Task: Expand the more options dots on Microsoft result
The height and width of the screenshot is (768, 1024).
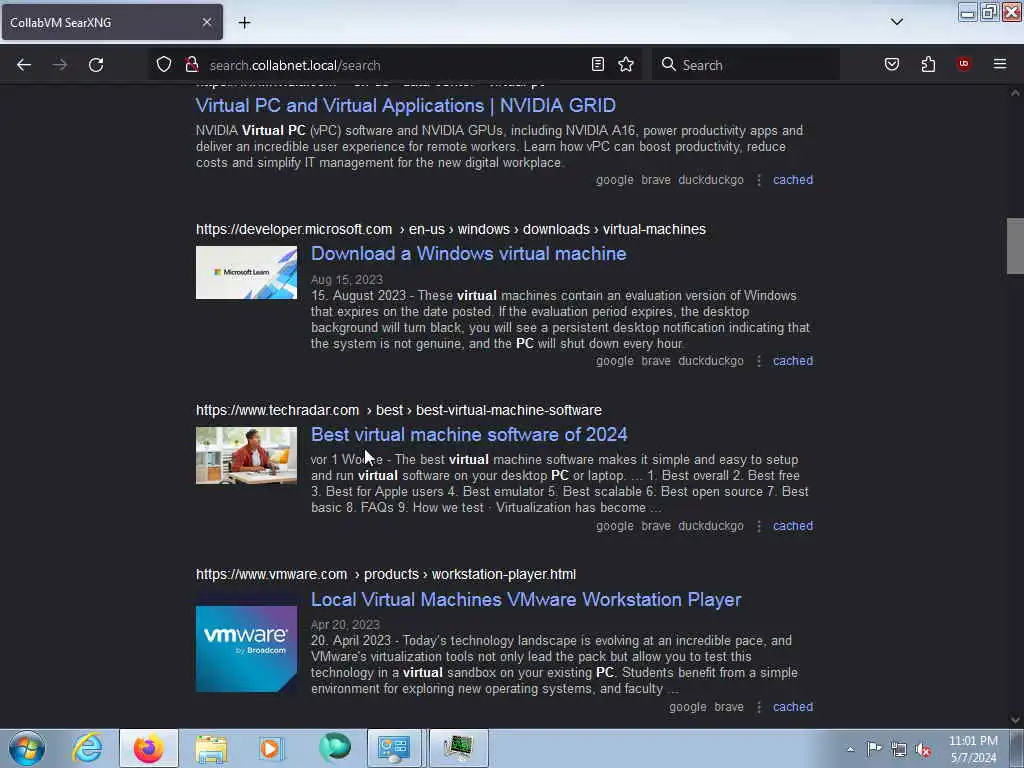Action: 759,360
